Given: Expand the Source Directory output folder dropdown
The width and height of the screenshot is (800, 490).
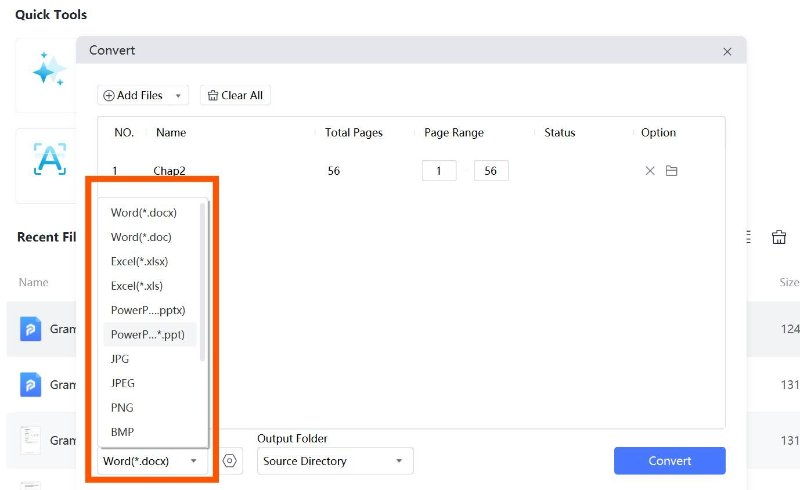Looking at the screenshot, I should [x=335, y=461].
